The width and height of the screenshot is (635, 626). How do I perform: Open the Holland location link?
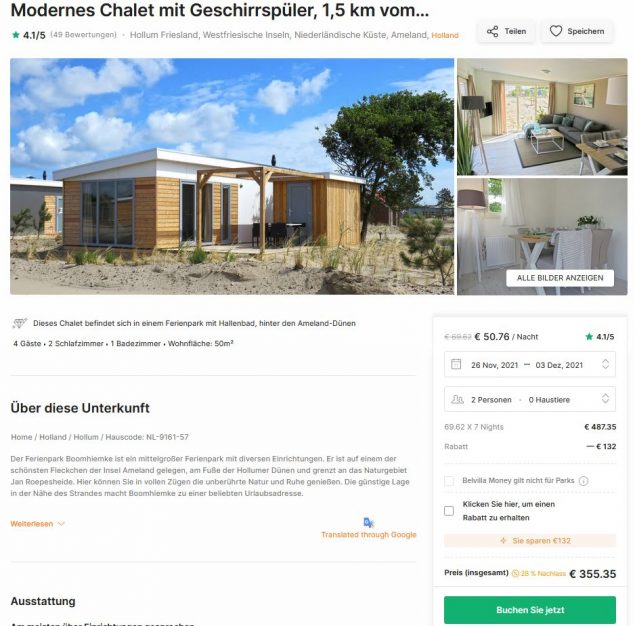click(445, 36)
